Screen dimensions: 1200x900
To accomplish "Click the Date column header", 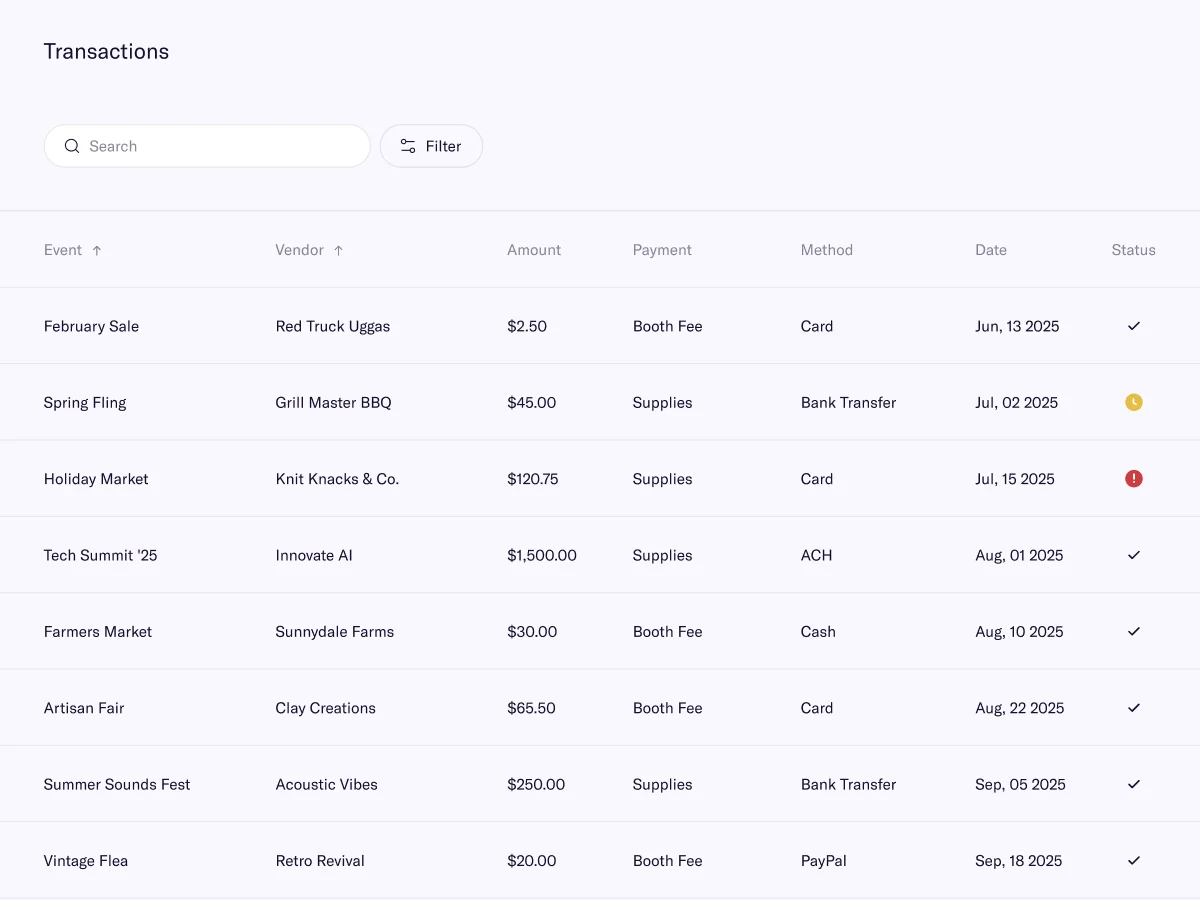I will pos(991,250).
